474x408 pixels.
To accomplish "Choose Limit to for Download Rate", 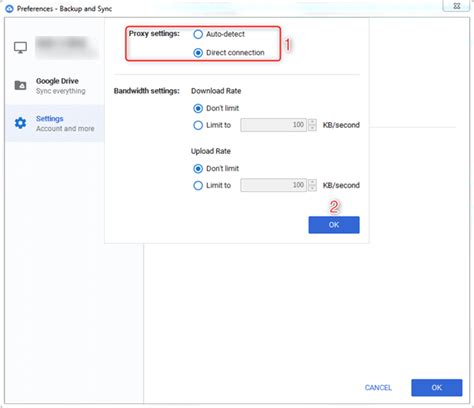I will click(198, 125).
